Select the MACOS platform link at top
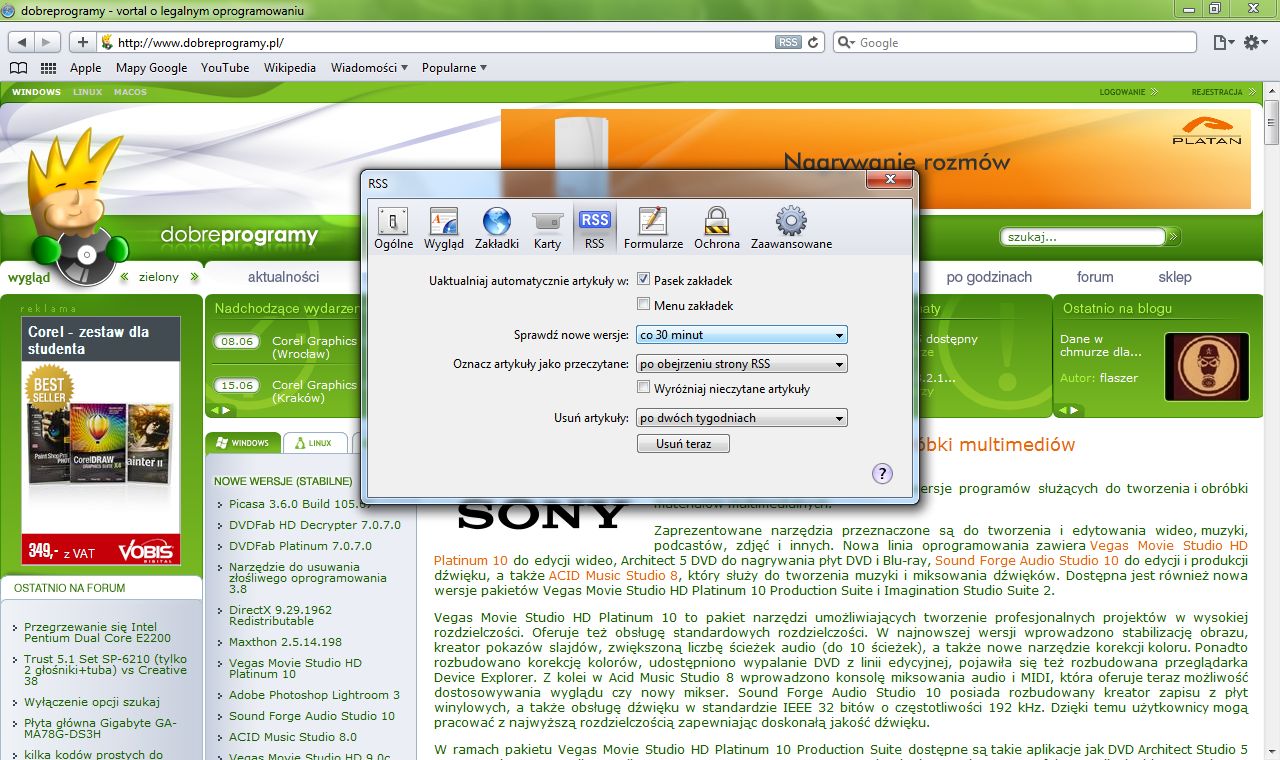The height and width of the screenshot is (760, 1280). coord(130,92)
